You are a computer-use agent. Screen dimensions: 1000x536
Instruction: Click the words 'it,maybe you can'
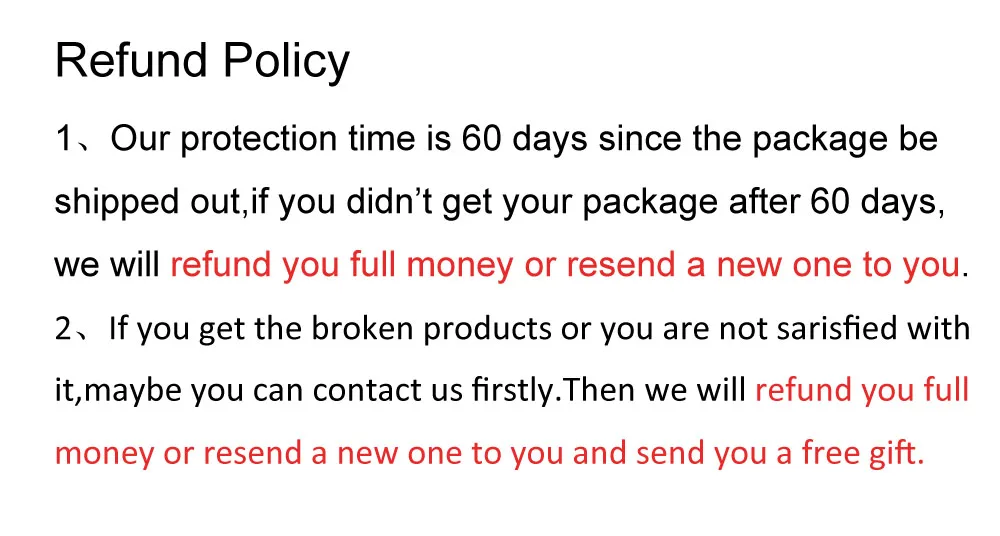(x=149, y=391)
